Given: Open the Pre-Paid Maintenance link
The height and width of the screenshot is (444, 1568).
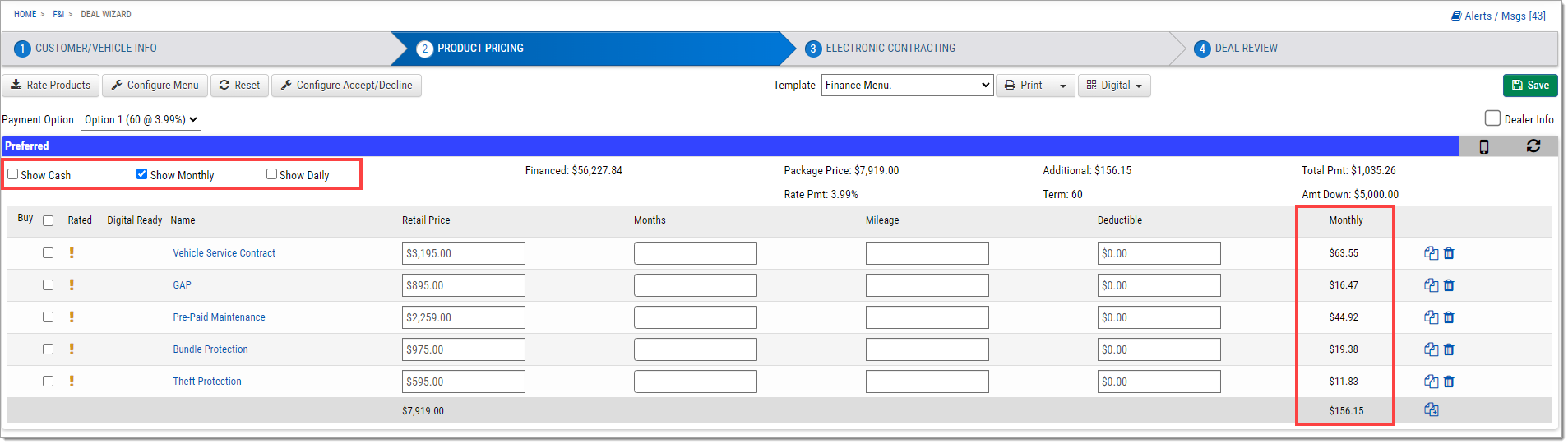Looking at the screenshot, I should 219,317.
